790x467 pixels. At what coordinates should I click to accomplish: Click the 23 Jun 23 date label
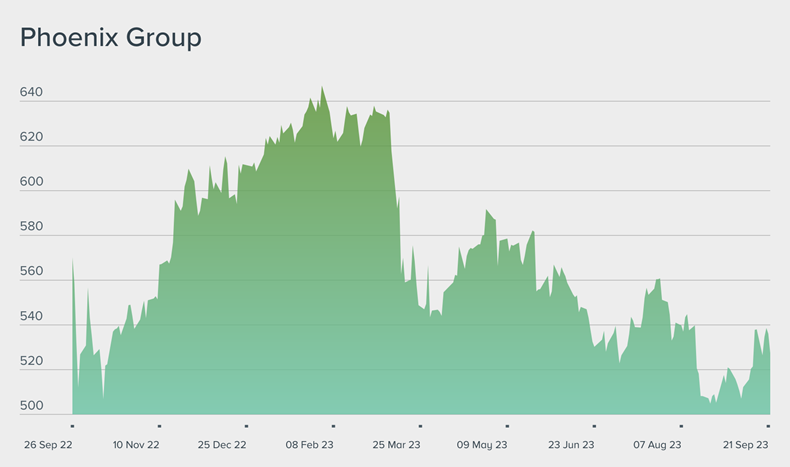571,445
